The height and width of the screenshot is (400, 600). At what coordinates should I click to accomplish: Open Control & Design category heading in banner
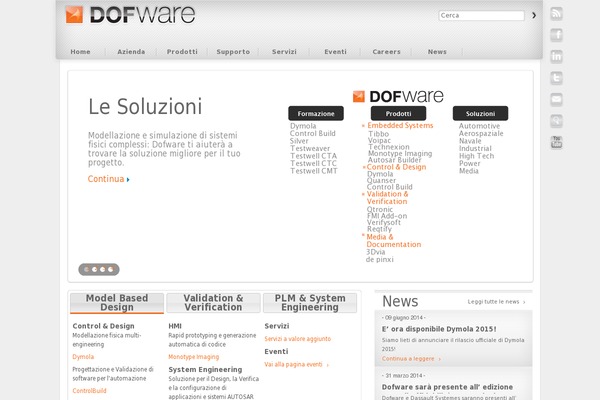(x=396, y=167)
